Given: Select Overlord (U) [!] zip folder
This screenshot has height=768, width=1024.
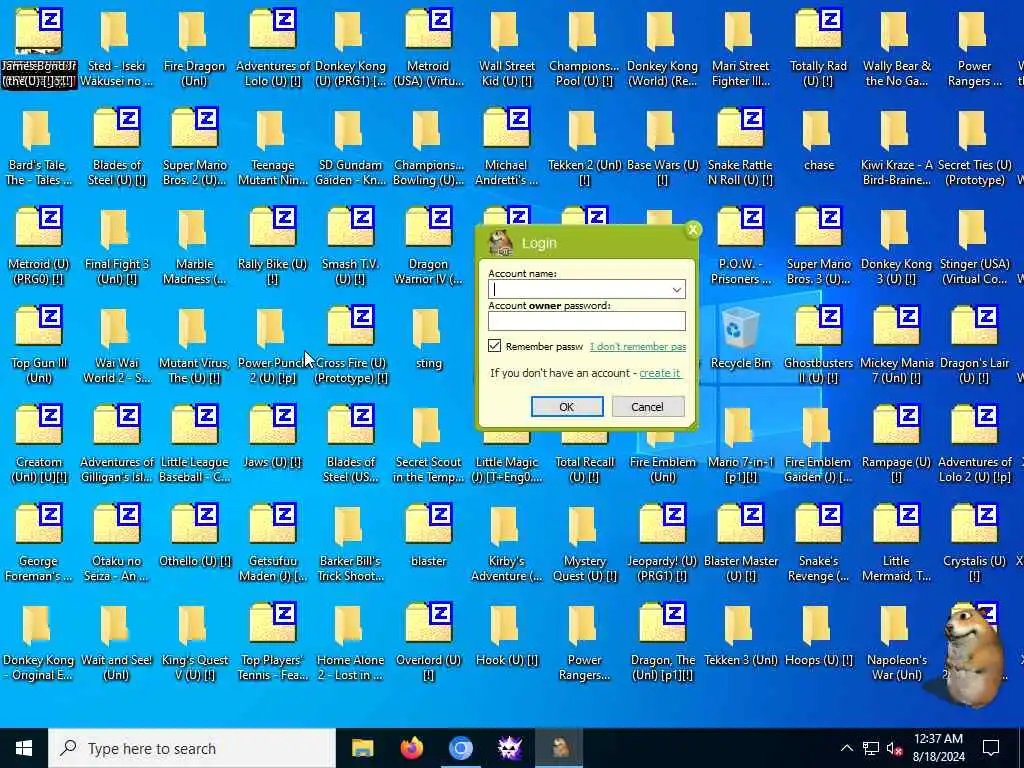Looking at the screenshot, I should click(428, 644).
